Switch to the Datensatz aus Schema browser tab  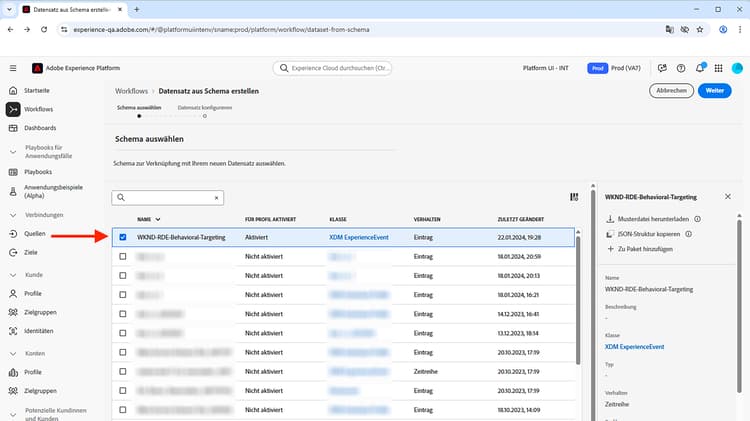point(72,9)
